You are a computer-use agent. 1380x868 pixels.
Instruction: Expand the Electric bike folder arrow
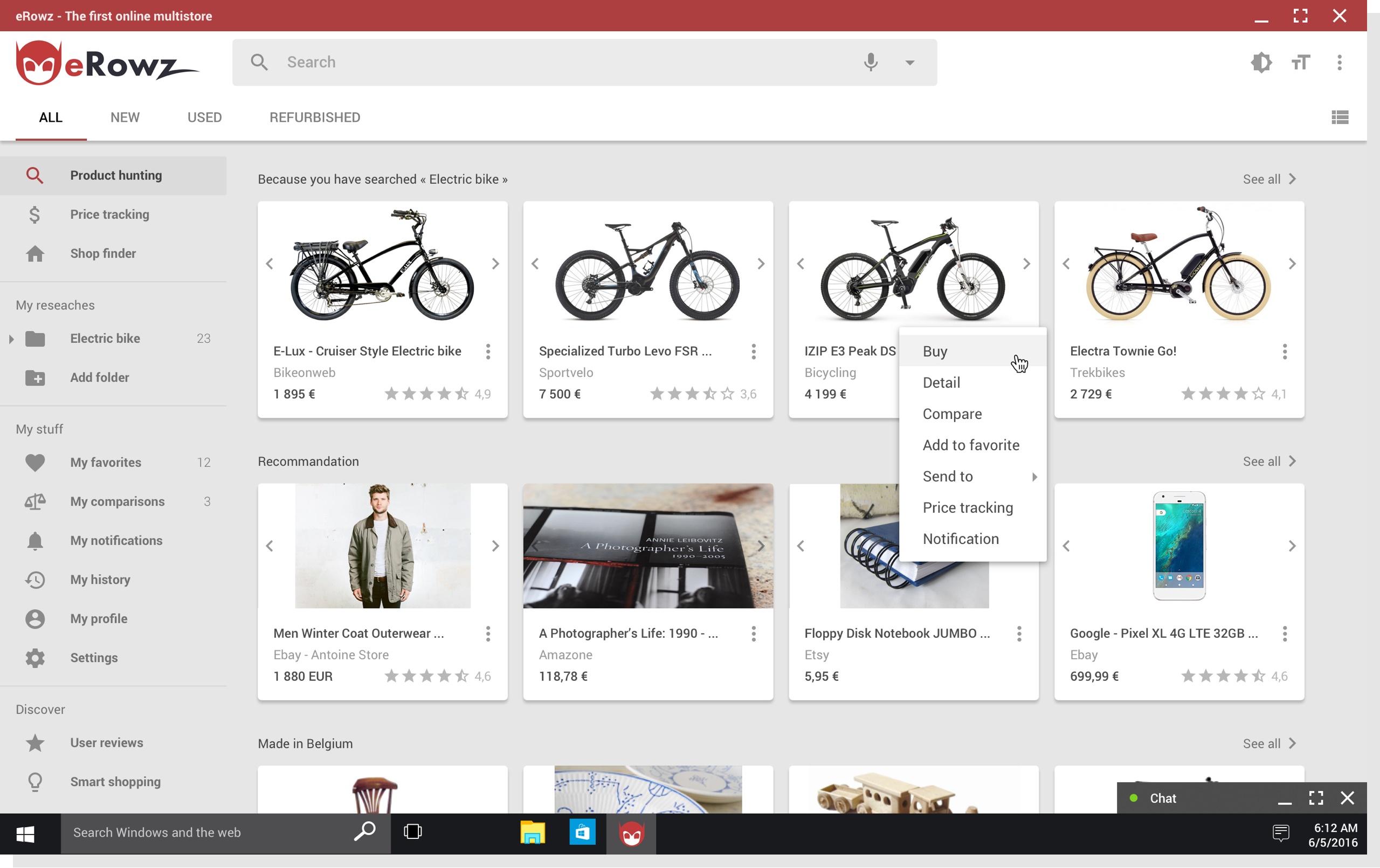click(x=11, y=339)
